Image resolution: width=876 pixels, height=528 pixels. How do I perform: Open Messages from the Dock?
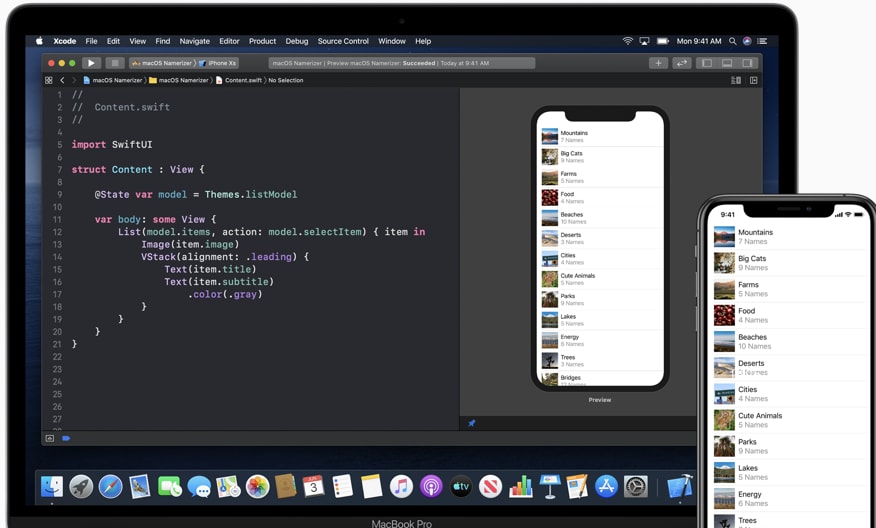coord(199,487)
